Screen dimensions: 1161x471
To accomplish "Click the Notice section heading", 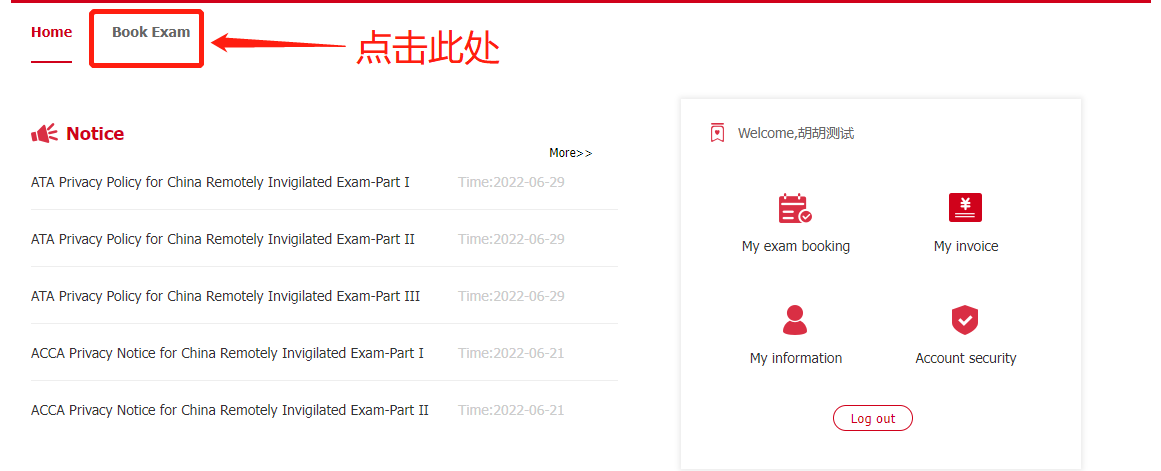I will click(95, 134).
